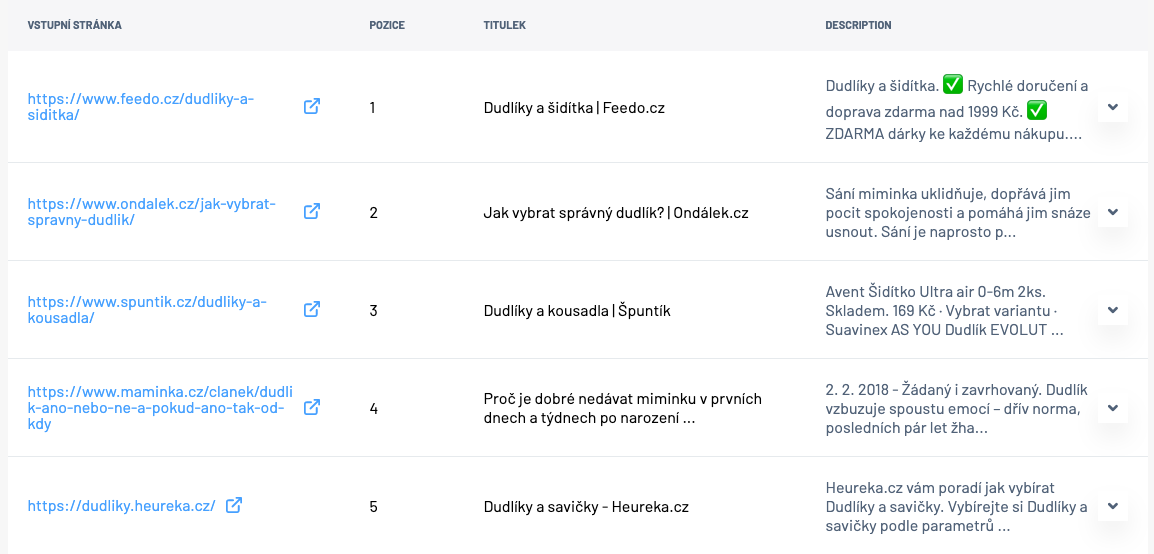Image resolution: width=1154 pixels, height=554 pixels.
Task: Click the Description column header
Action: coord(858,25)
